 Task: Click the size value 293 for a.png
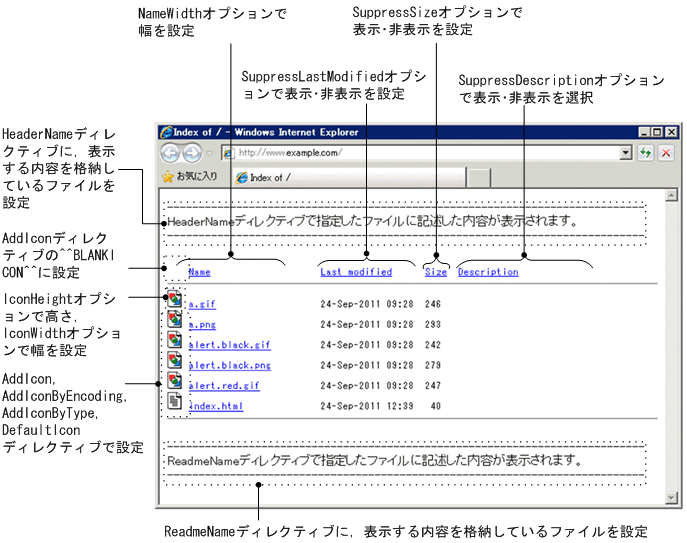[x=432, y=325]
